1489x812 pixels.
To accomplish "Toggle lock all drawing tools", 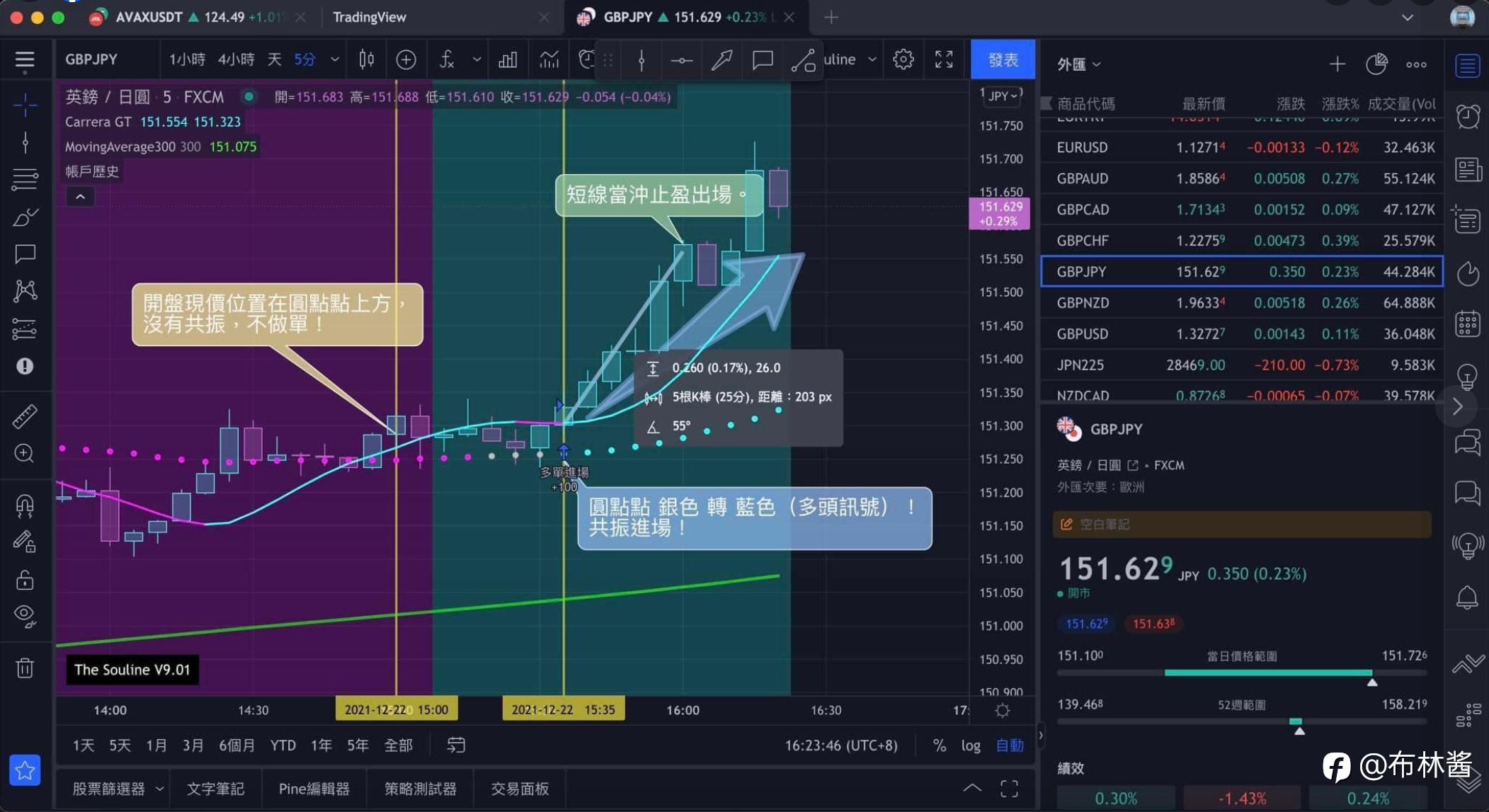I will click(x=25, y=581).
